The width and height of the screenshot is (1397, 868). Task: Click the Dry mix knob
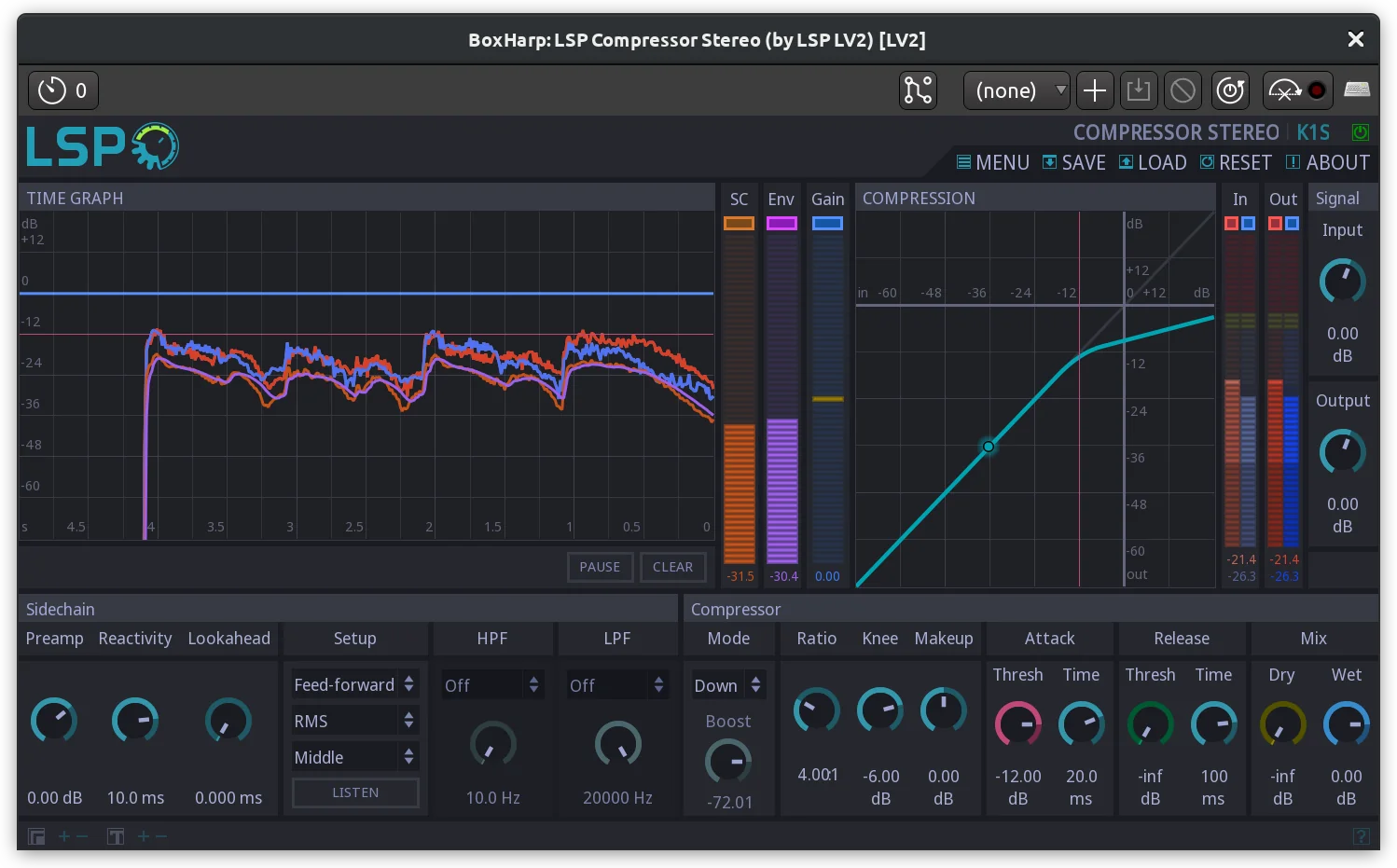coord(1282,724)
